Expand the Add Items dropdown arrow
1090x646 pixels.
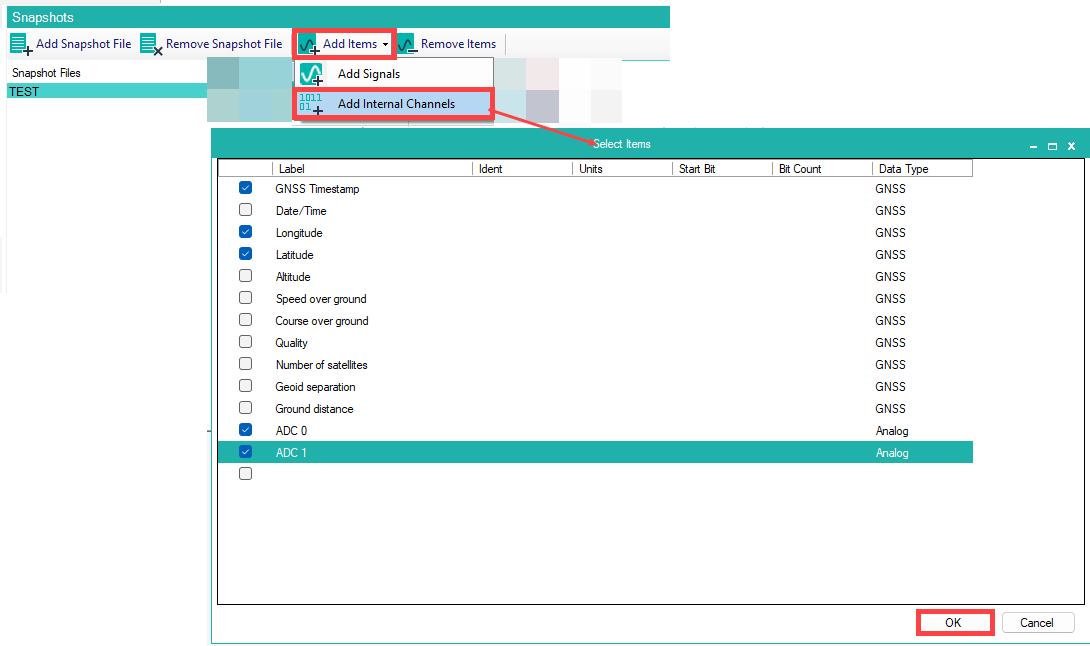[386, 44]
